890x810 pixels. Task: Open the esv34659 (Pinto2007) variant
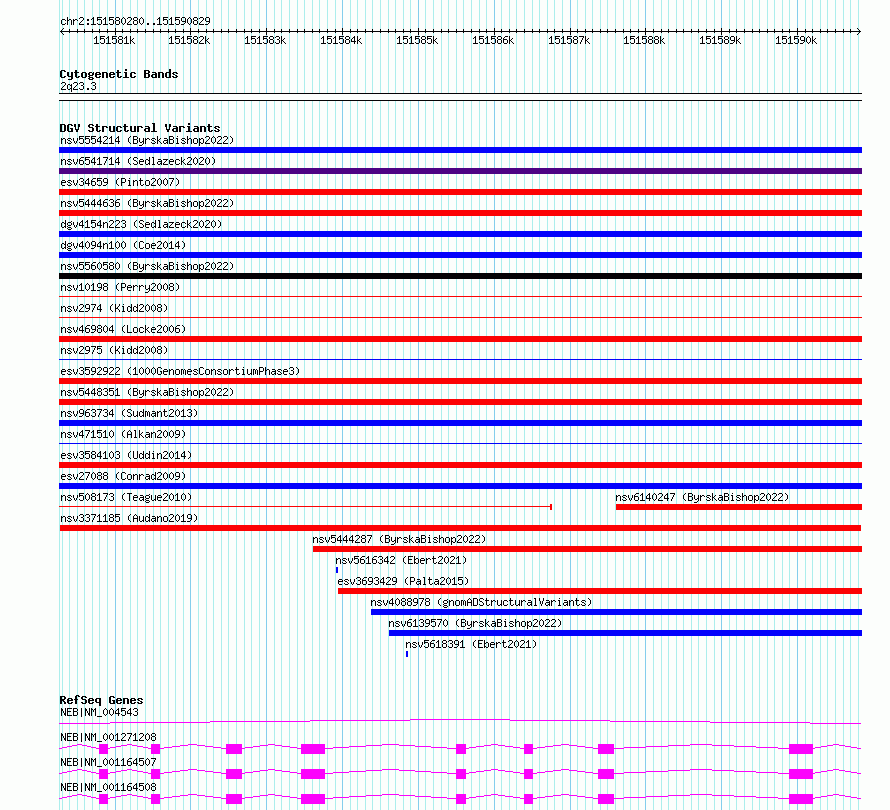120,182
